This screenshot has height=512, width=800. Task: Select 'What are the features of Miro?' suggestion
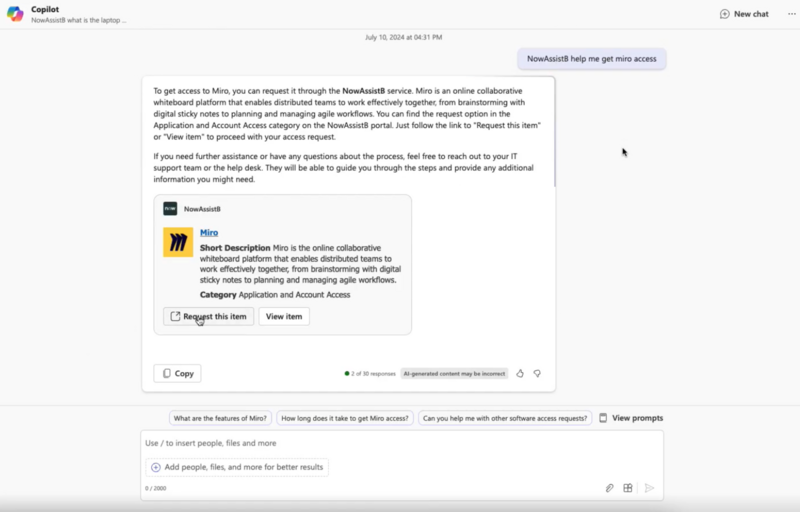point(220,418)
